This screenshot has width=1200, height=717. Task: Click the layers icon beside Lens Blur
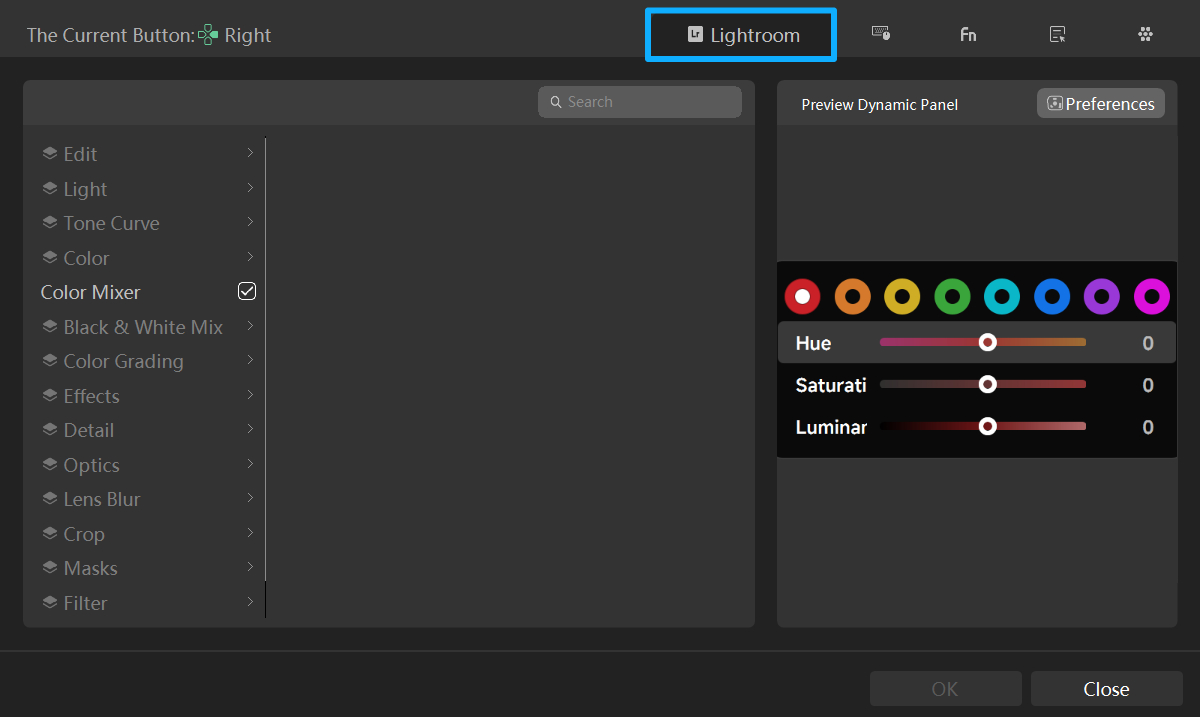point(49,499)
